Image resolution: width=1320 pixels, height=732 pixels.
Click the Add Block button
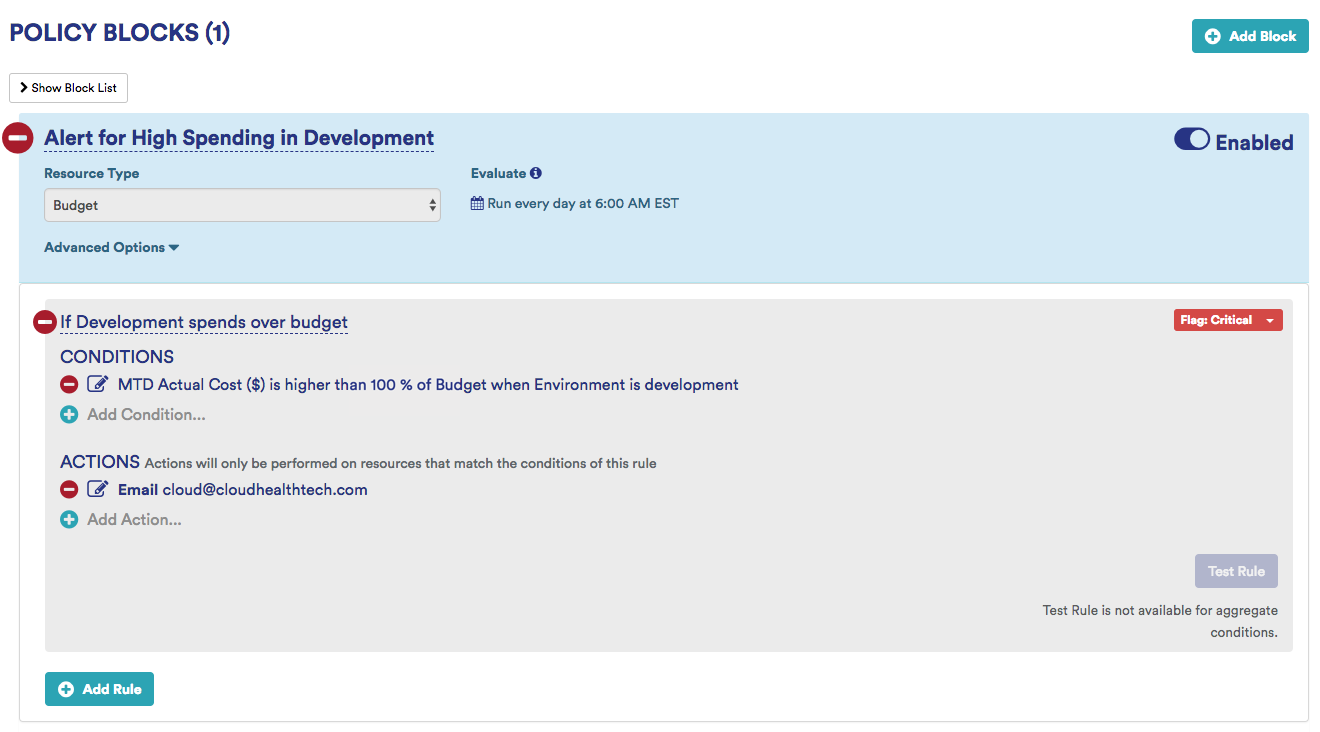[1250, 36]
